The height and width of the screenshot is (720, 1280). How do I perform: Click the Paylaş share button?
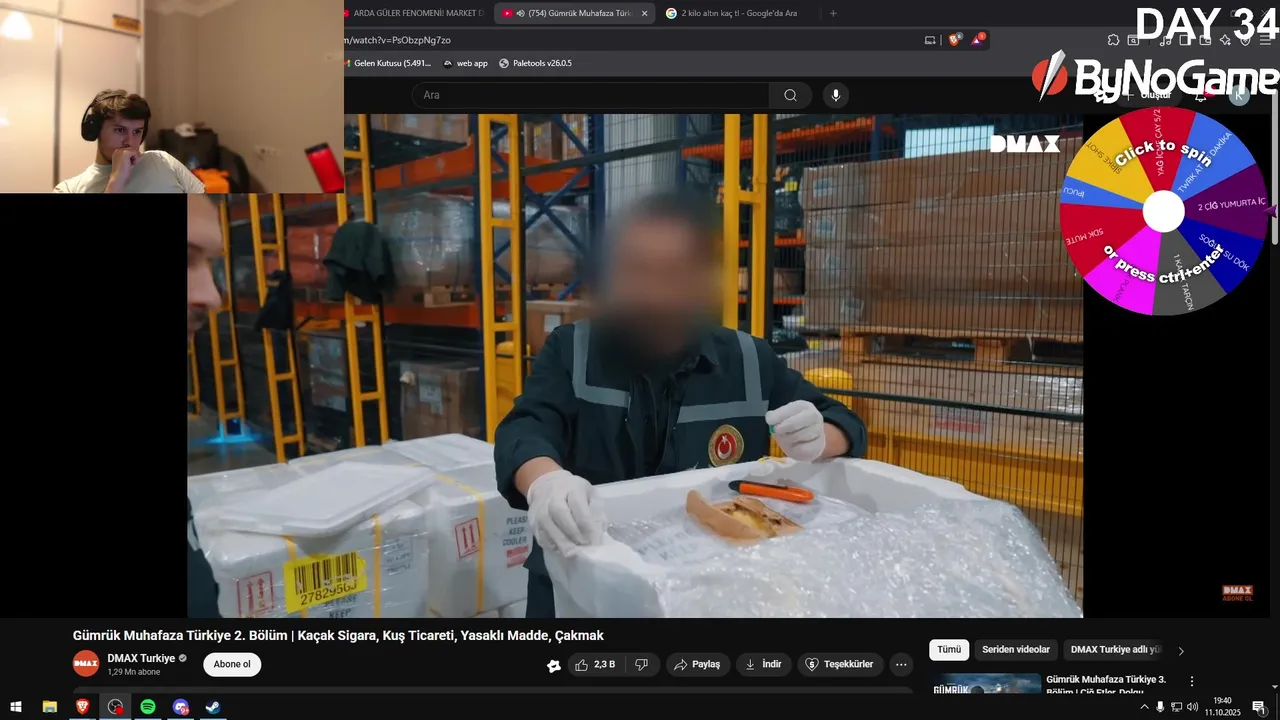(697, 664)
